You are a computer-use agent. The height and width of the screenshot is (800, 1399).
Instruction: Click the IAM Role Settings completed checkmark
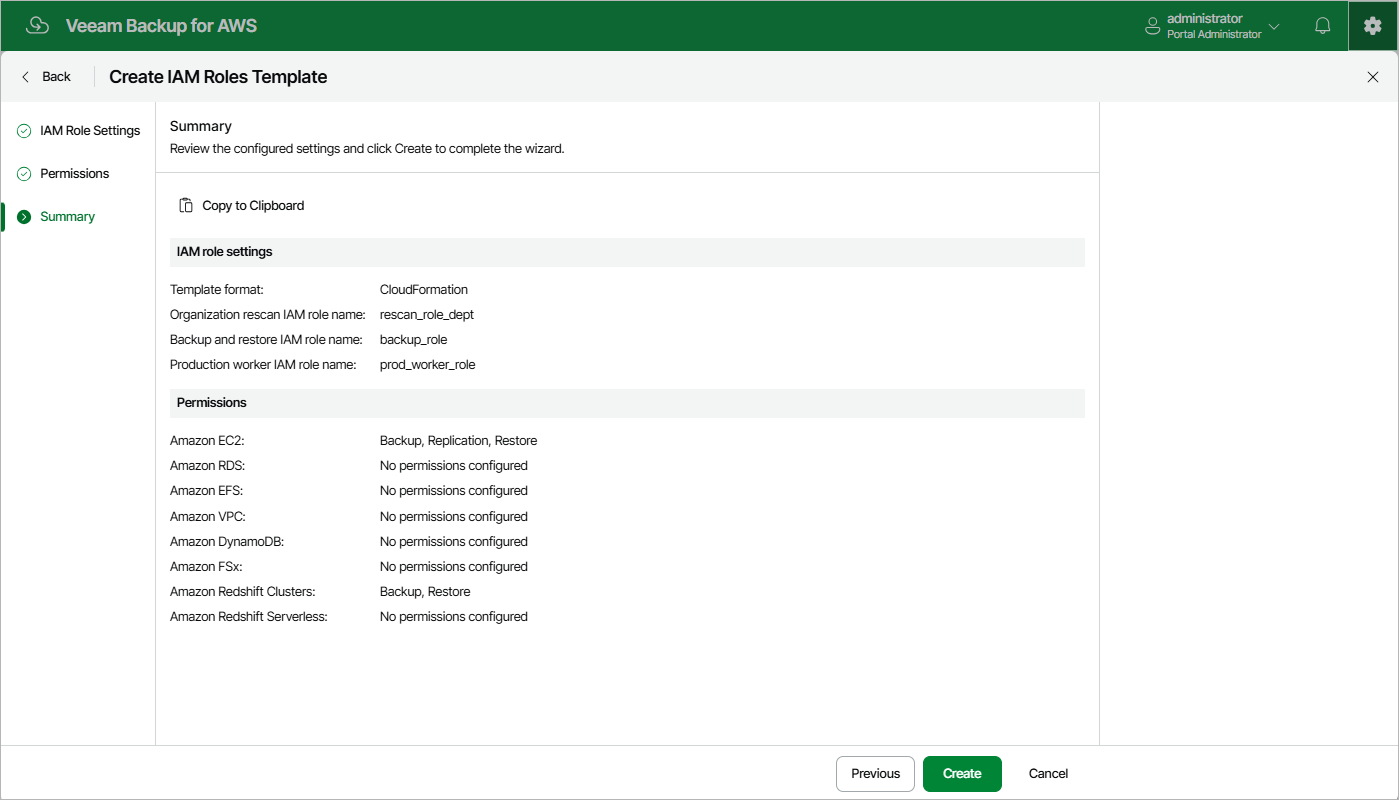coord(24,131)
